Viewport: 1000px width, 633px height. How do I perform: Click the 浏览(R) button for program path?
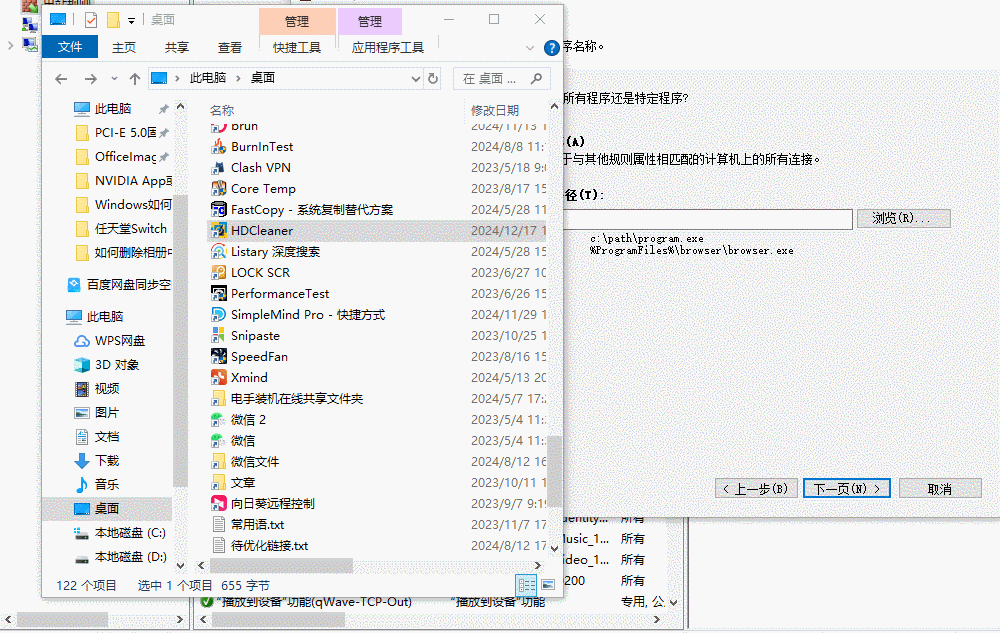903,218
